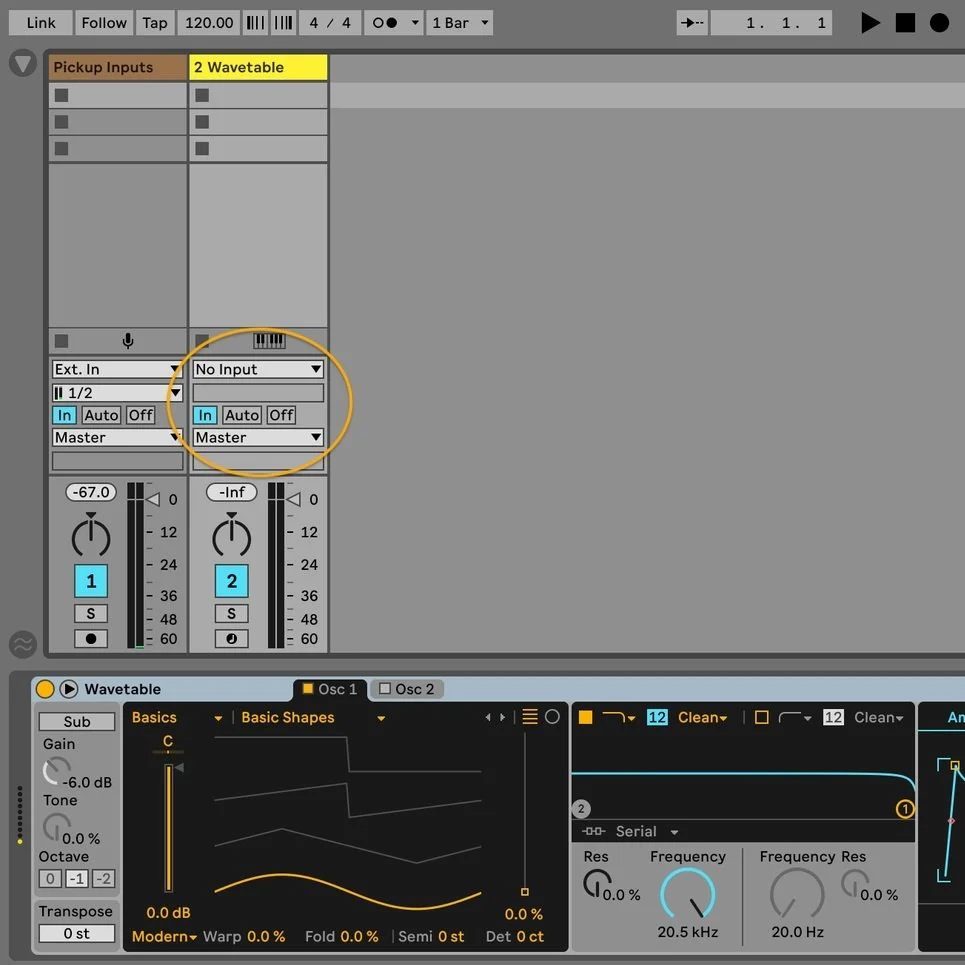Click the first Phase Nudge bars icon
This screenshot has height=965, width=965.
pos(255,23)
